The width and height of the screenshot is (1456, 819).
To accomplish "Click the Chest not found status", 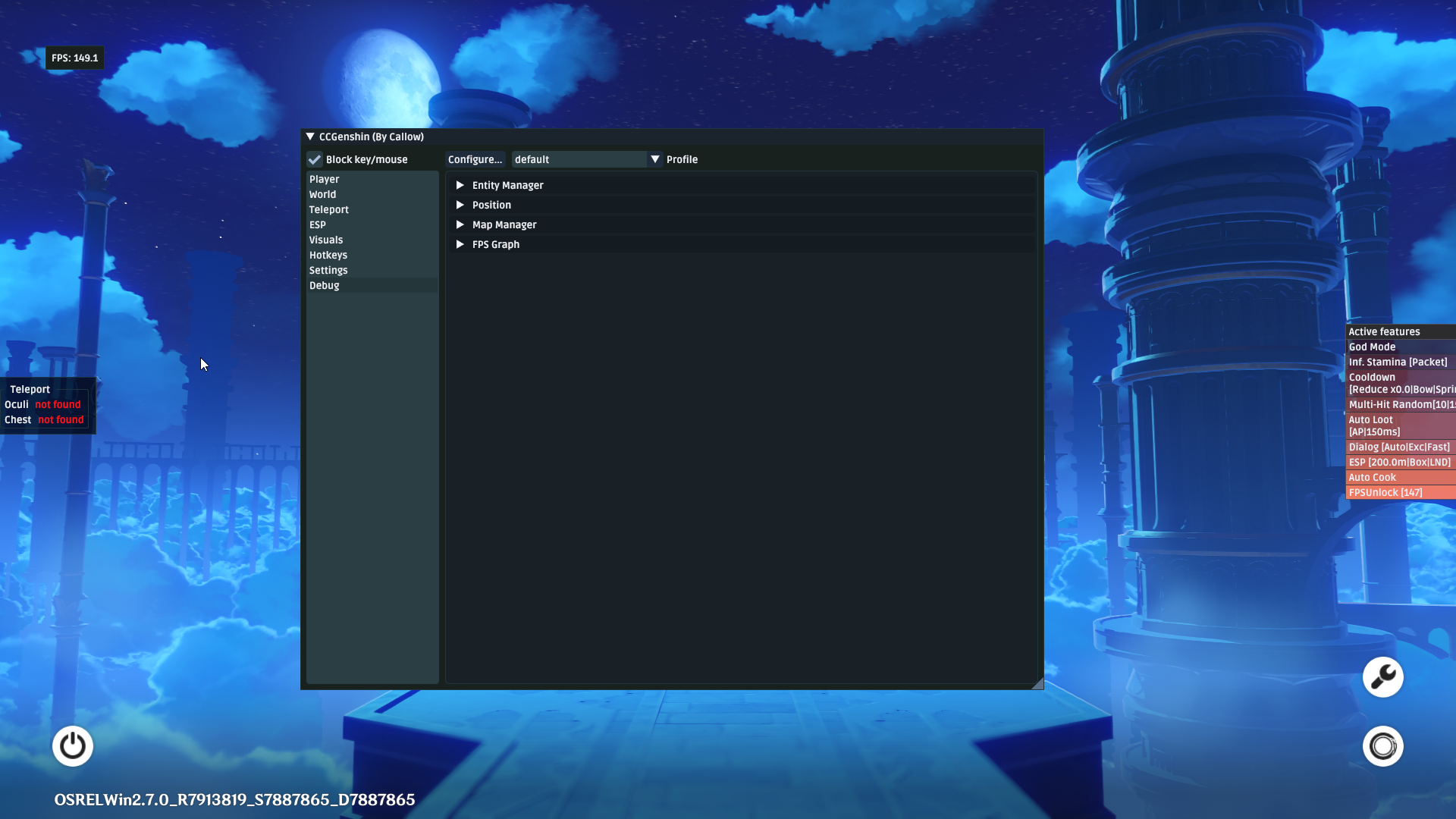I will point(44,419).
